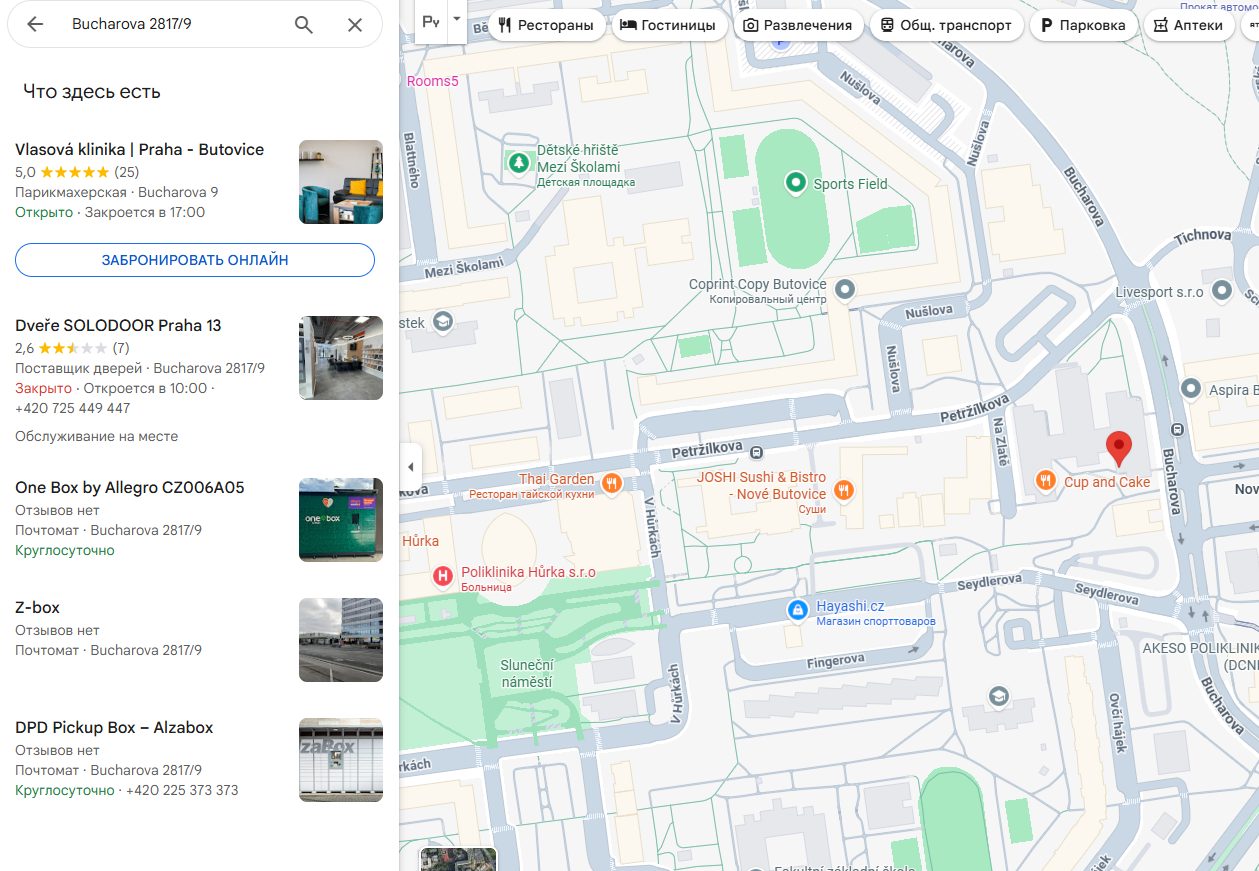Click the Hayashi.cz shop pin
The width and height of the screenshot is (1259, 871).
tap(797, 610)
